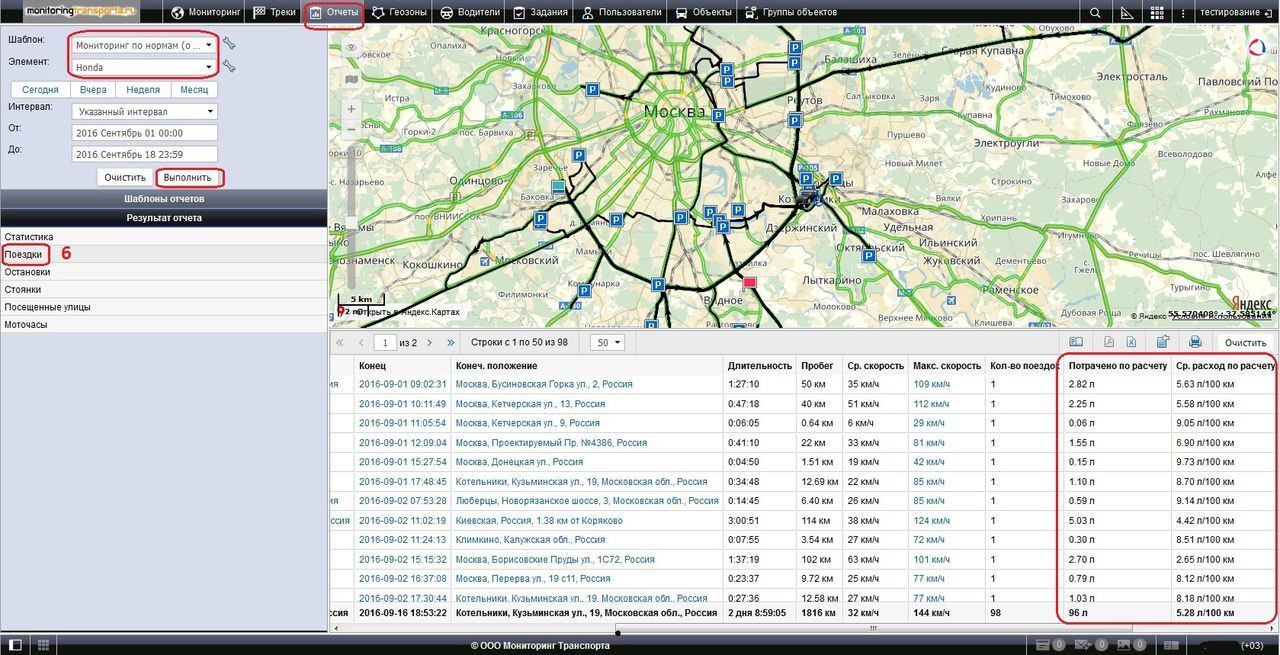Export report to Excel

tap(1131, 342)
